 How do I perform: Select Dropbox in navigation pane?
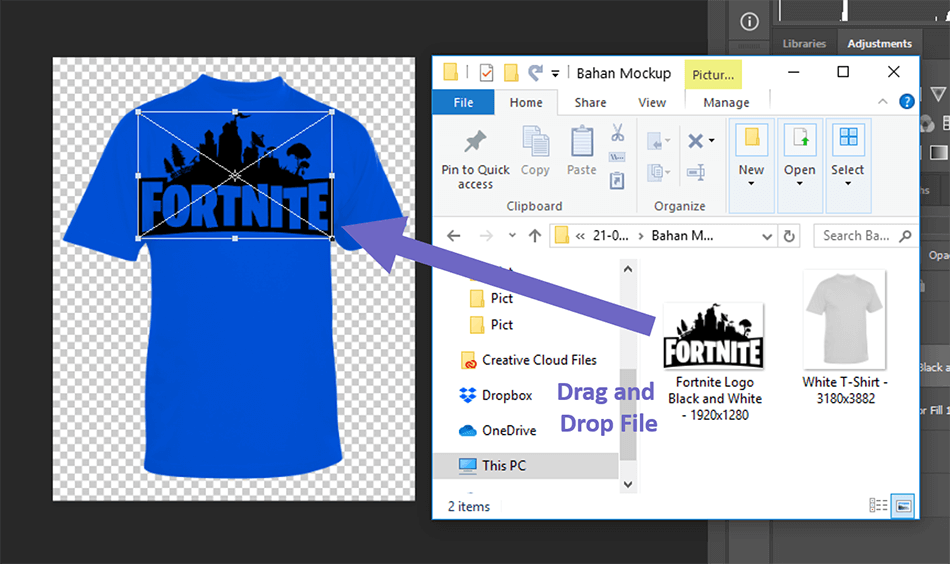click(x=496, y=395)
